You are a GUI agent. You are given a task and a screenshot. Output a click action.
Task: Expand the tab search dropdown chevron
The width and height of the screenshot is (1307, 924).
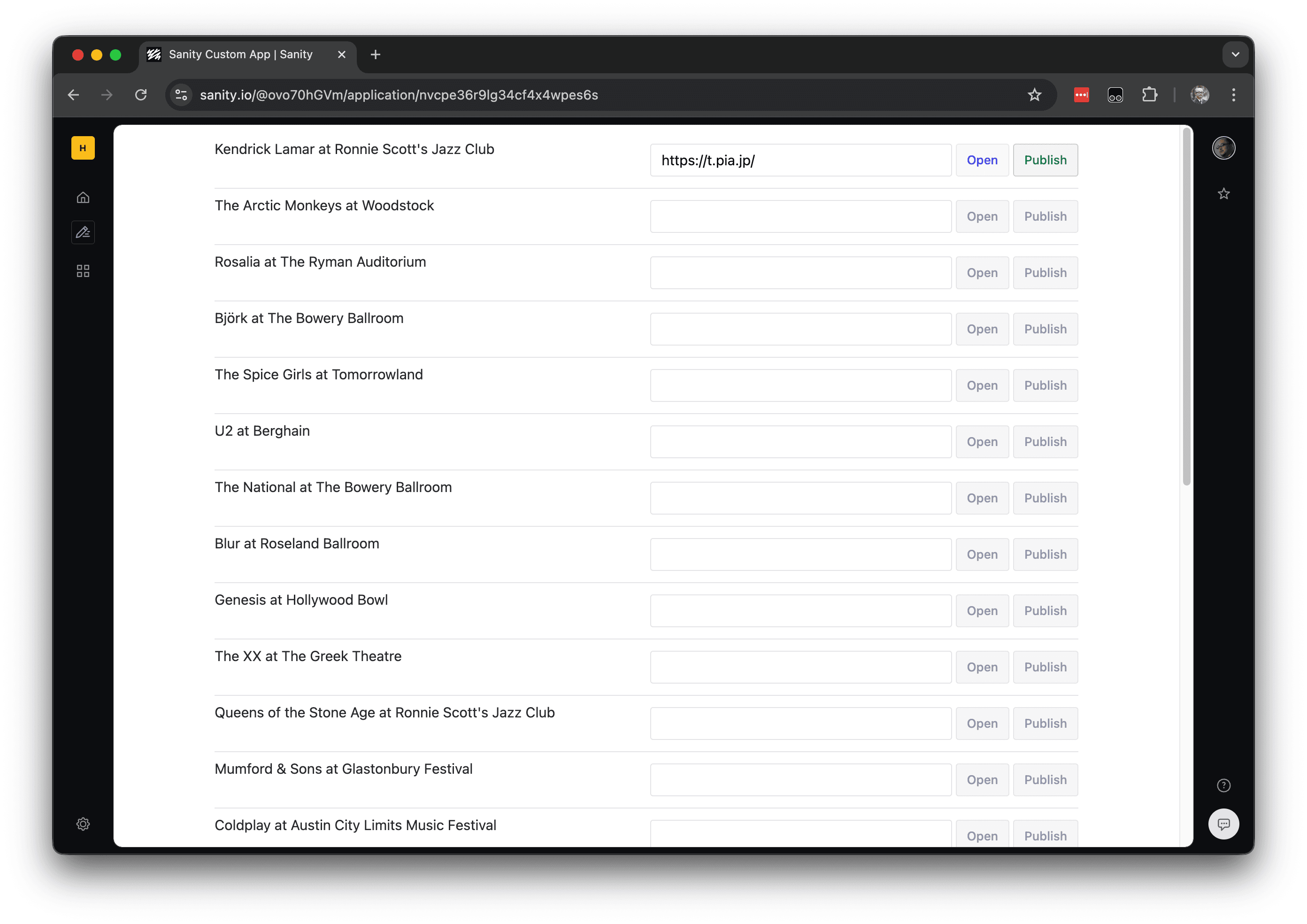coord(1235,54)
